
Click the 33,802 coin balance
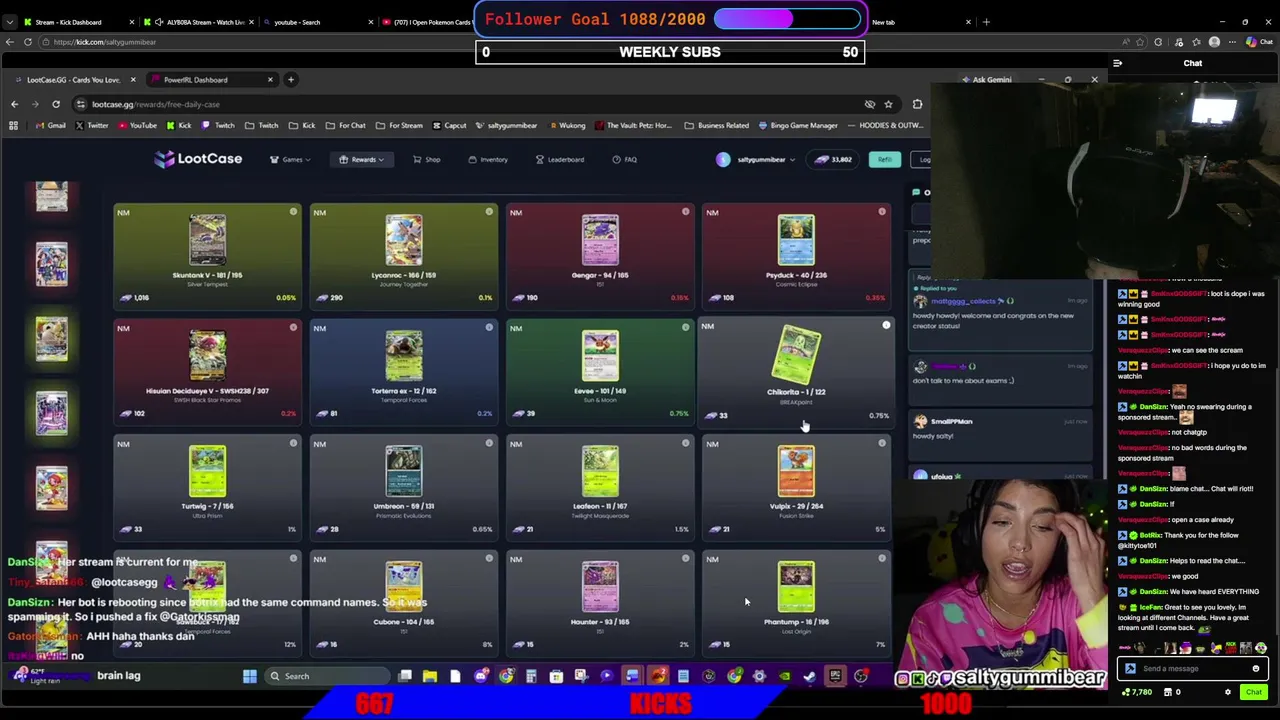pyautogui.click(x=835, y=159)
